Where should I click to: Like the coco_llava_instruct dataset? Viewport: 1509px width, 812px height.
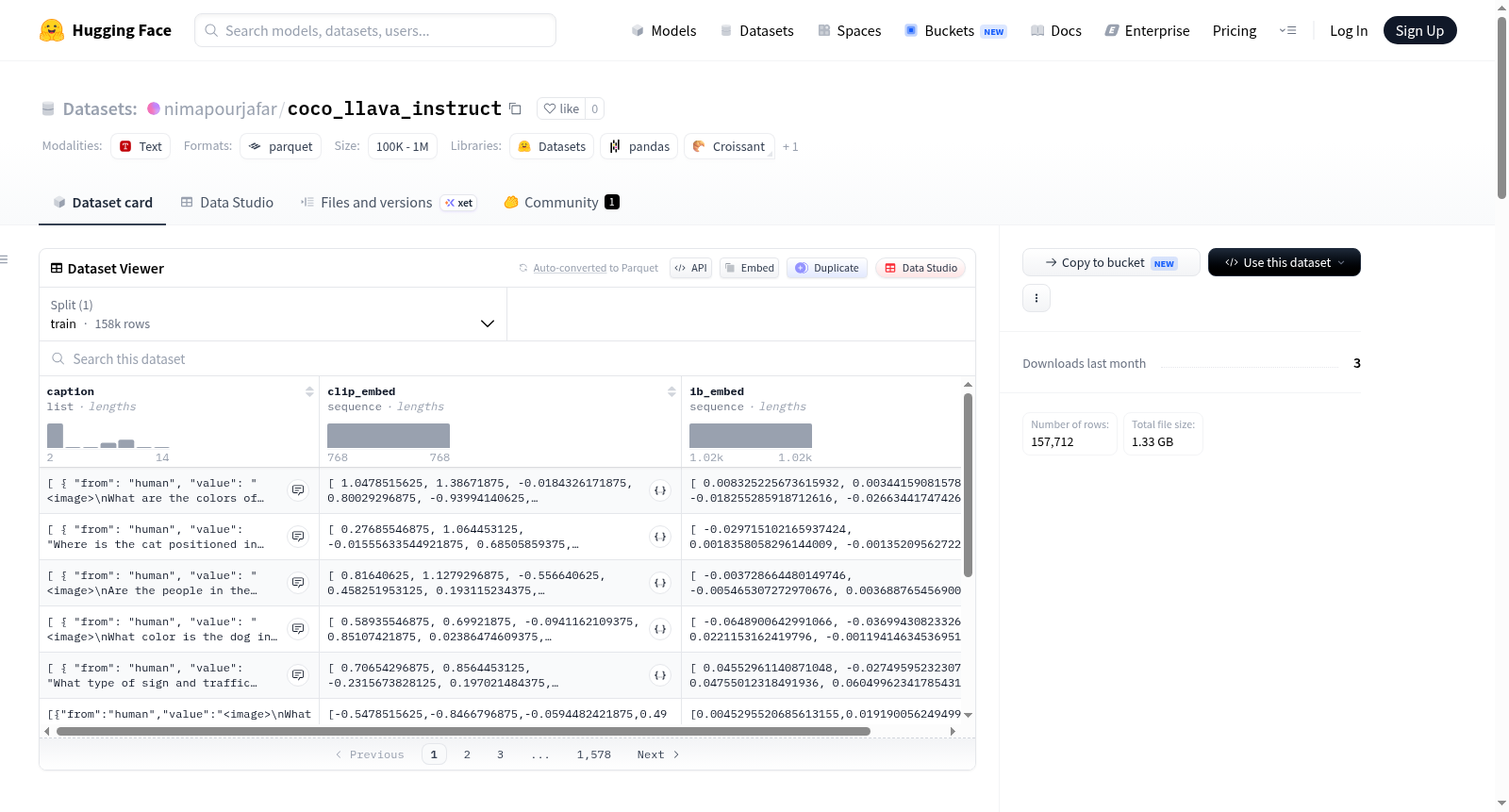tap(562, 108)
